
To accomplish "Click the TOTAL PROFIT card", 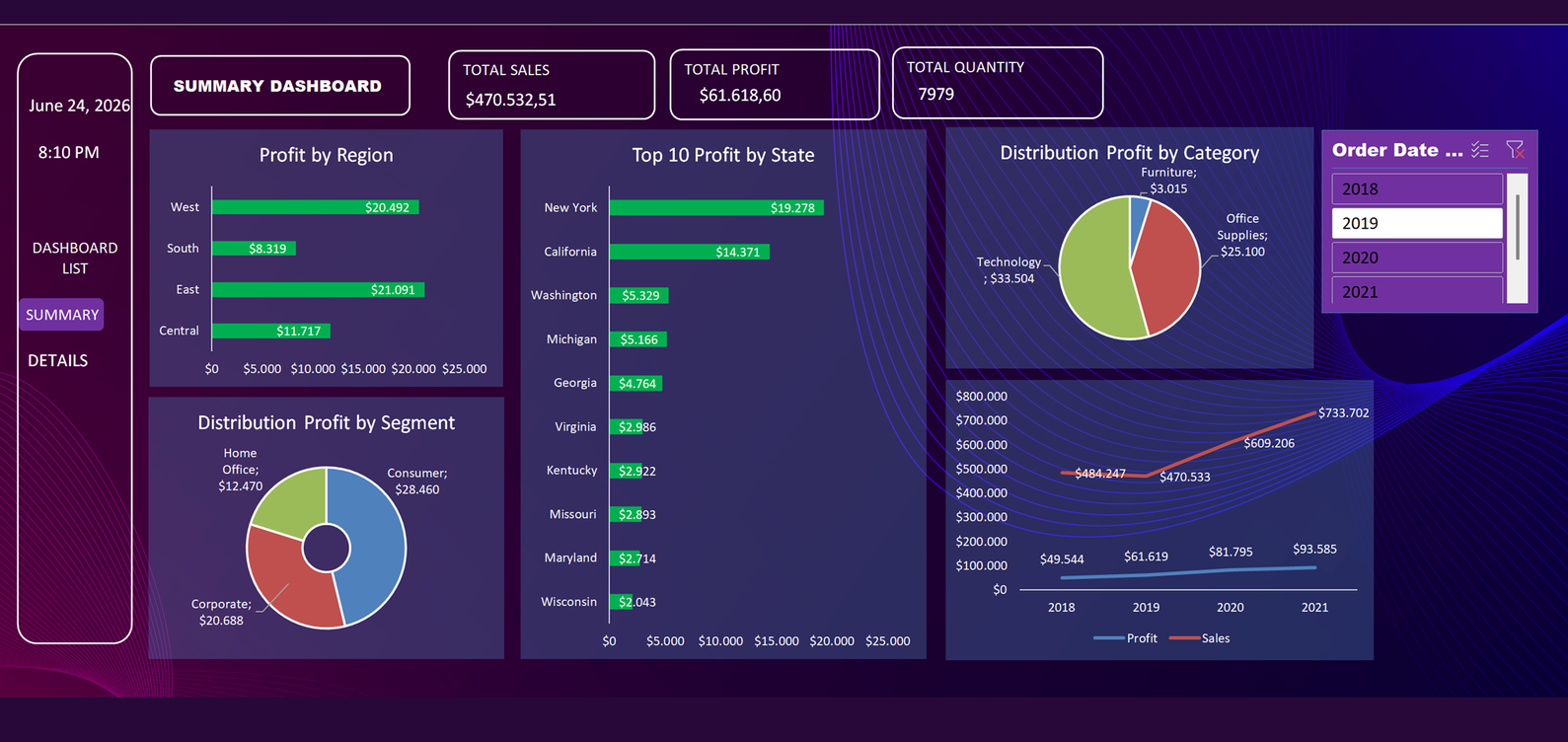I will click(775, 84).
